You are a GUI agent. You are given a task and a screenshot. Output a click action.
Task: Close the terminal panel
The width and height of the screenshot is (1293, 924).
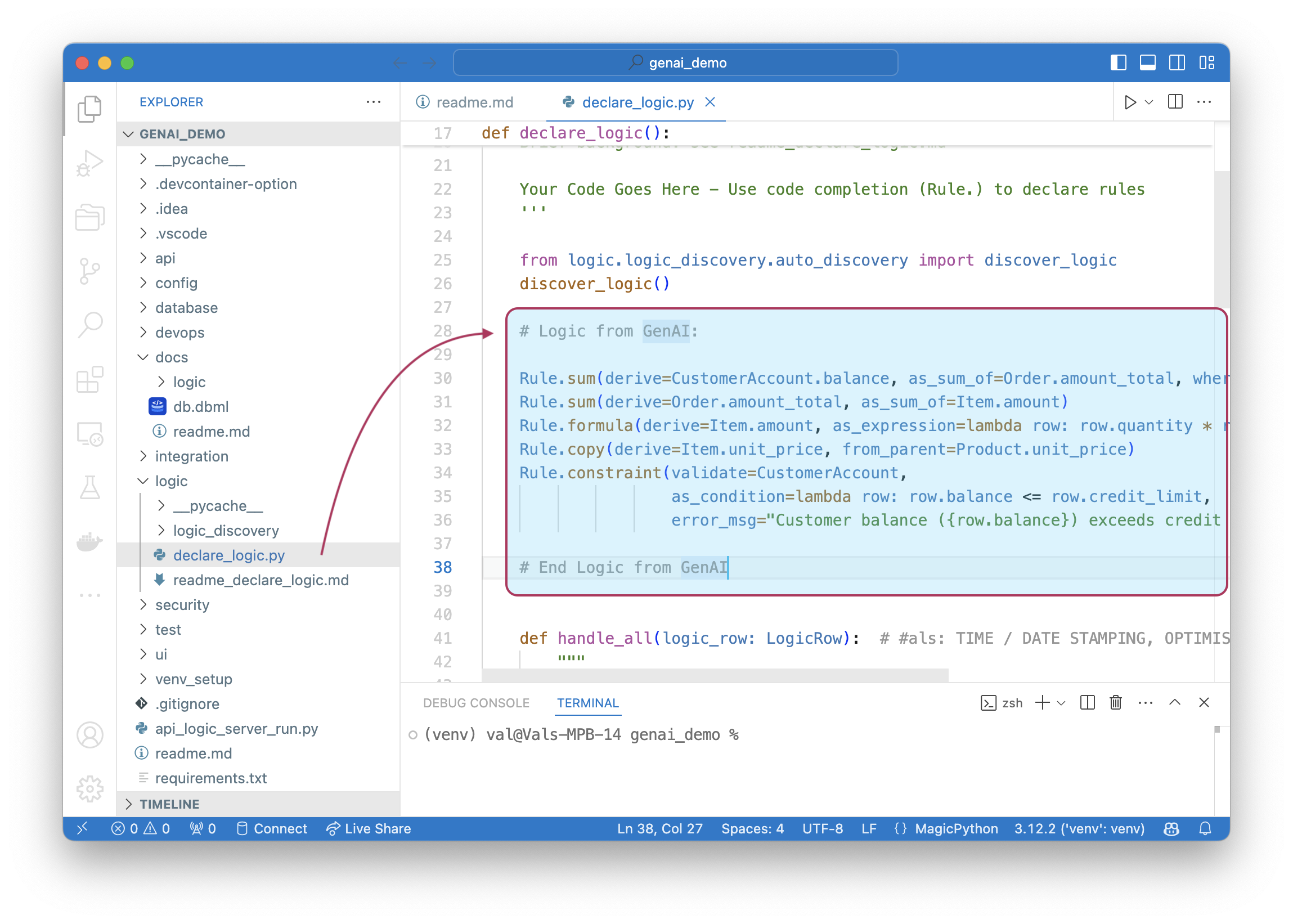click(x=1204, y=703)
